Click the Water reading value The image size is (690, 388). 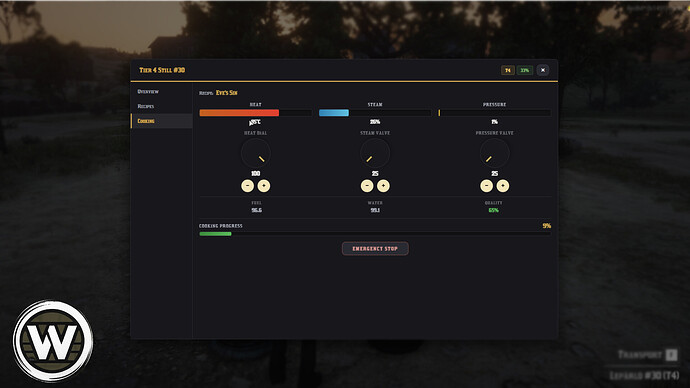tap(375, 210)
